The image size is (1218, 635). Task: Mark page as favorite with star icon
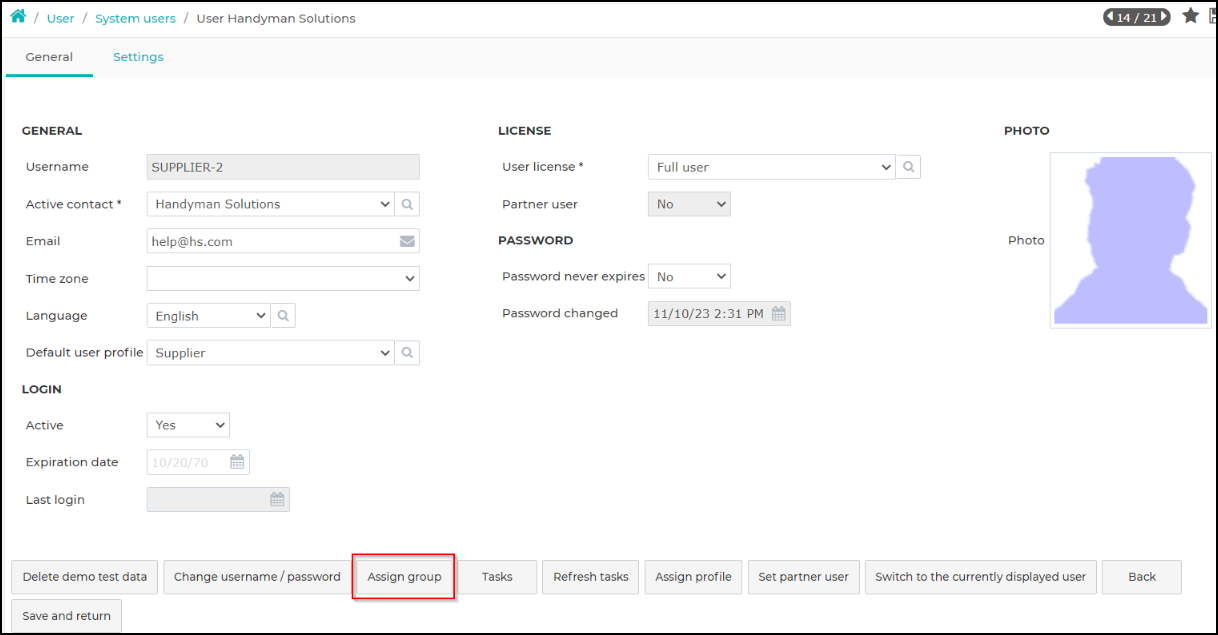(x=1190, y=16)
